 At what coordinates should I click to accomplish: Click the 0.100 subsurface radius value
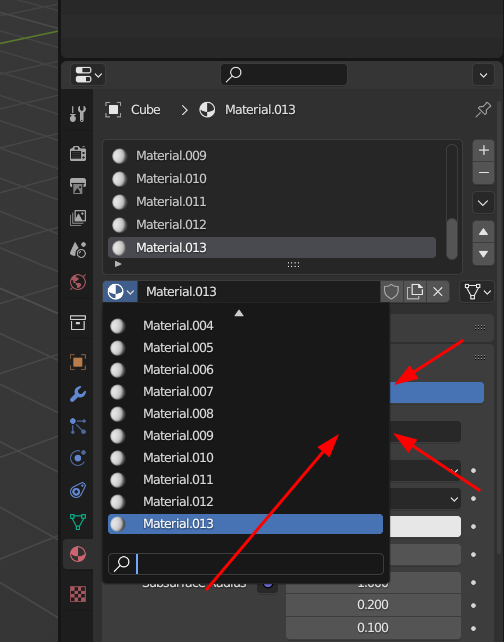coord(373,628)
